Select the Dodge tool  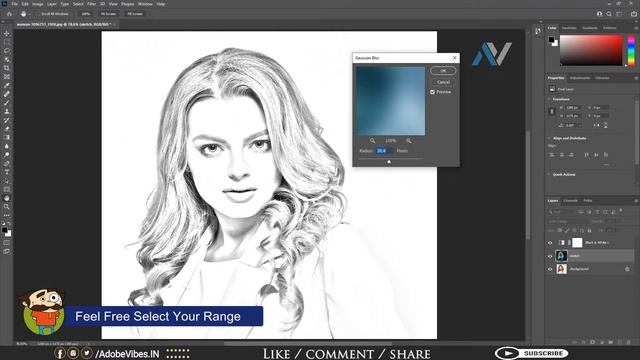click(x=7, y=155)
